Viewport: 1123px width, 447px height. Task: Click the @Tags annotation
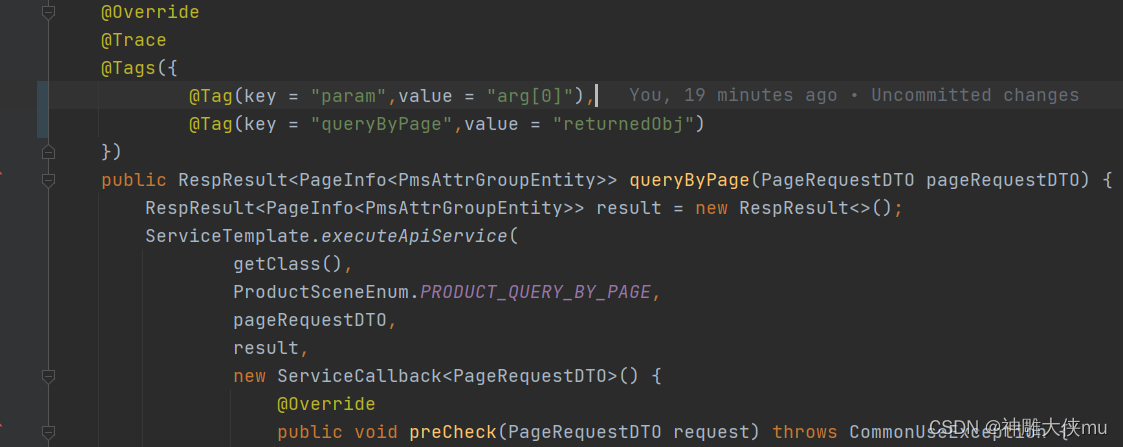click(128, 69)
